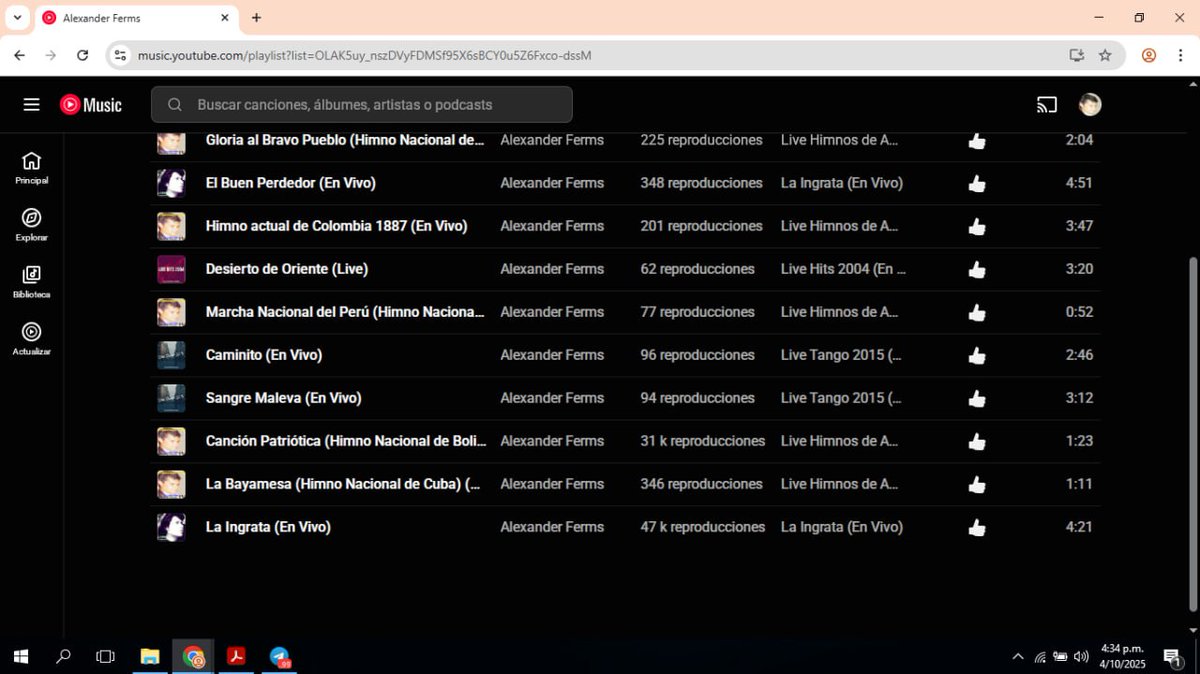Like Marcha Nacional del Perú track

pyautogui.click(x=977, y=313)
